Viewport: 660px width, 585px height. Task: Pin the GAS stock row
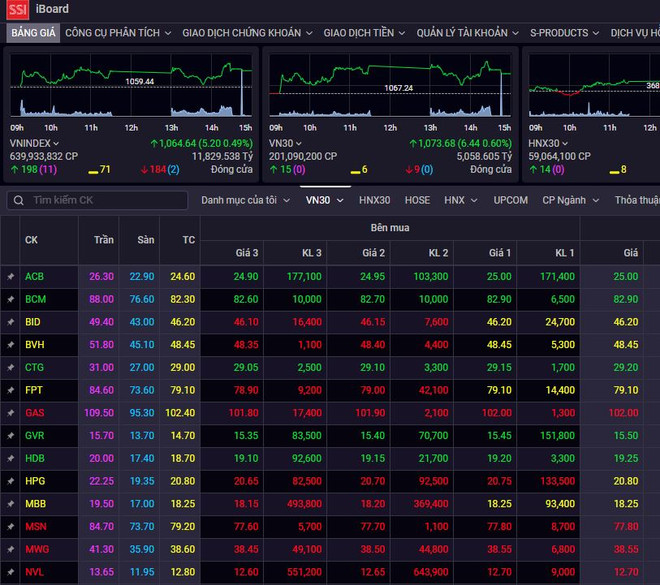pos(10,413)
